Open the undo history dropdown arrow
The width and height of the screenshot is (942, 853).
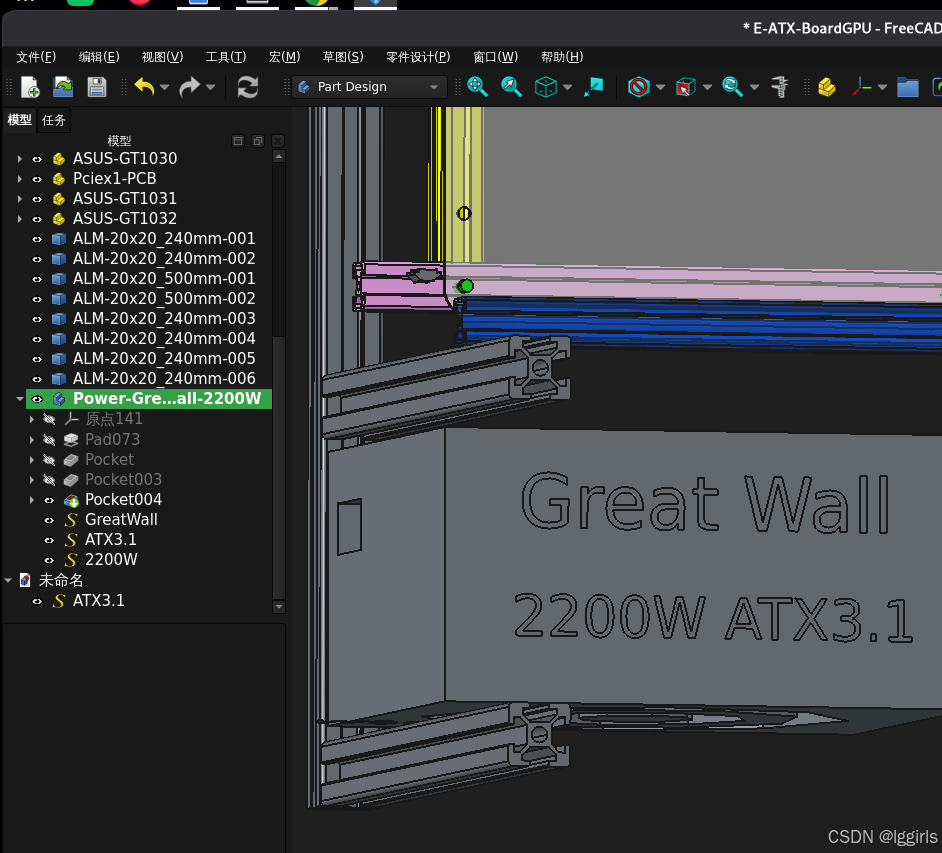point(165,87)
